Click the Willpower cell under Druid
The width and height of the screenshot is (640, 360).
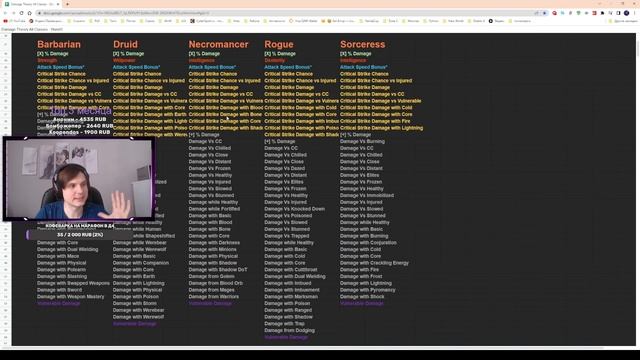click(124, 60)
